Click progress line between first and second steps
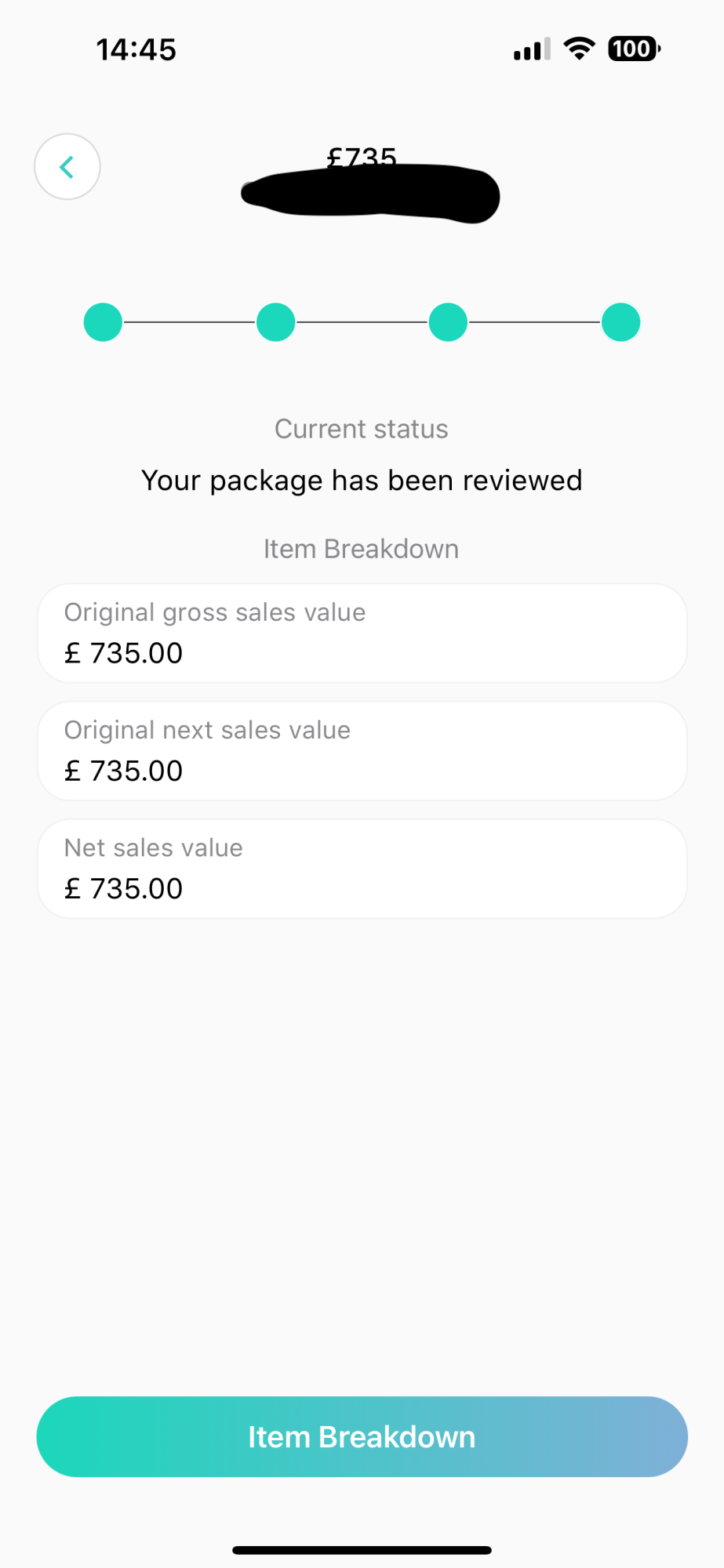This screenshot has width=724, height=1568. click(189, 322)
